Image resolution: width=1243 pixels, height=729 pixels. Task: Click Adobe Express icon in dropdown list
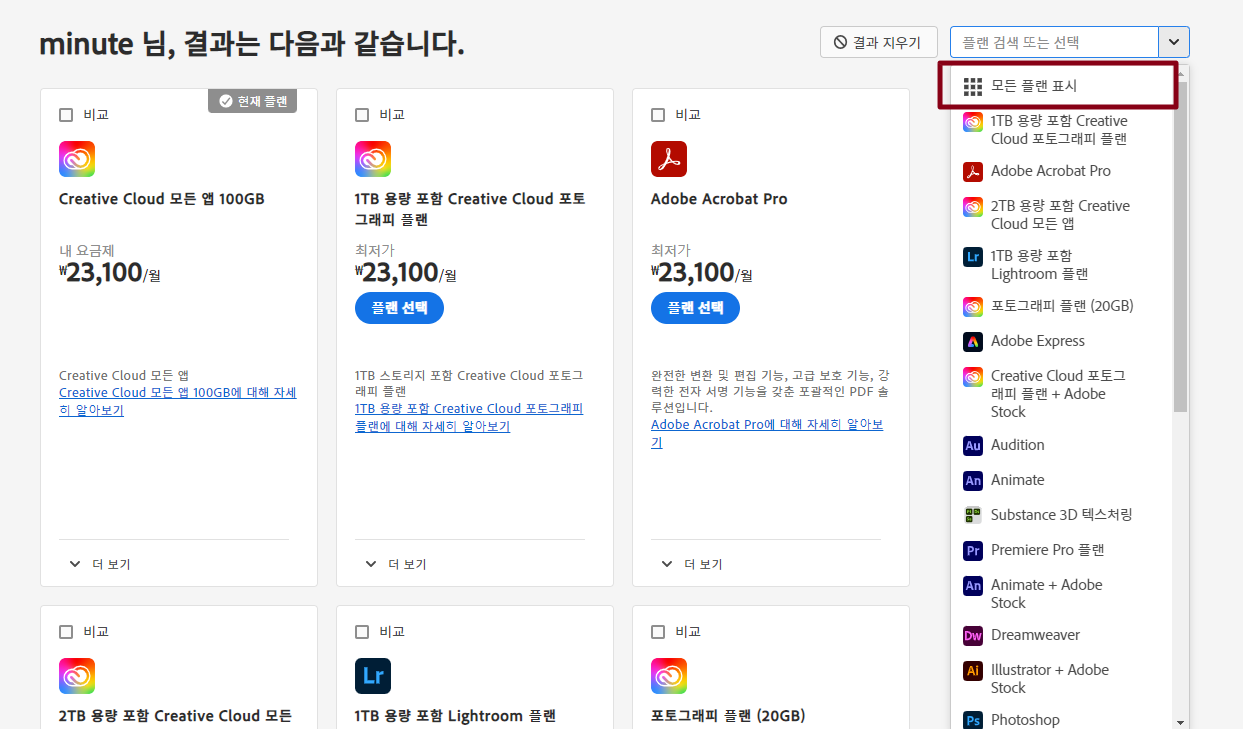point(973,342)
